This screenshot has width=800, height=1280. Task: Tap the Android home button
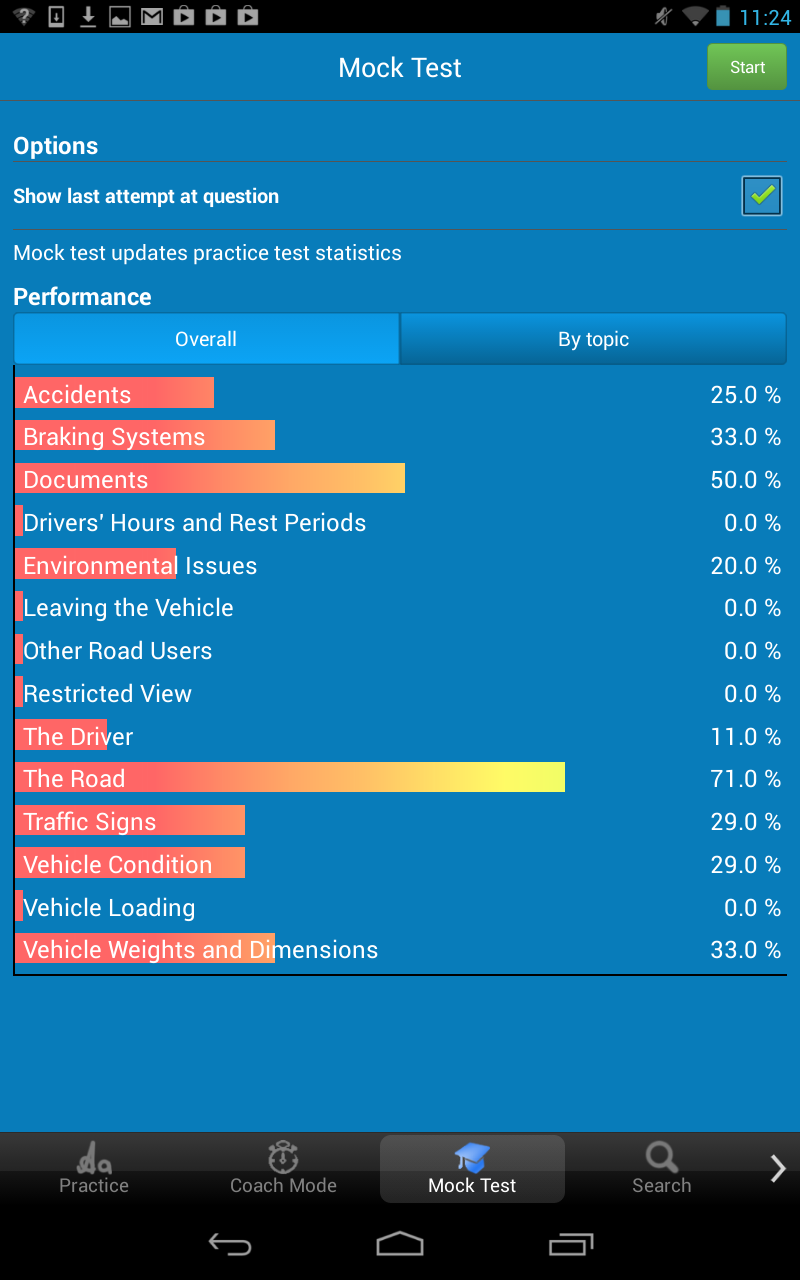tap(400, 1245)
